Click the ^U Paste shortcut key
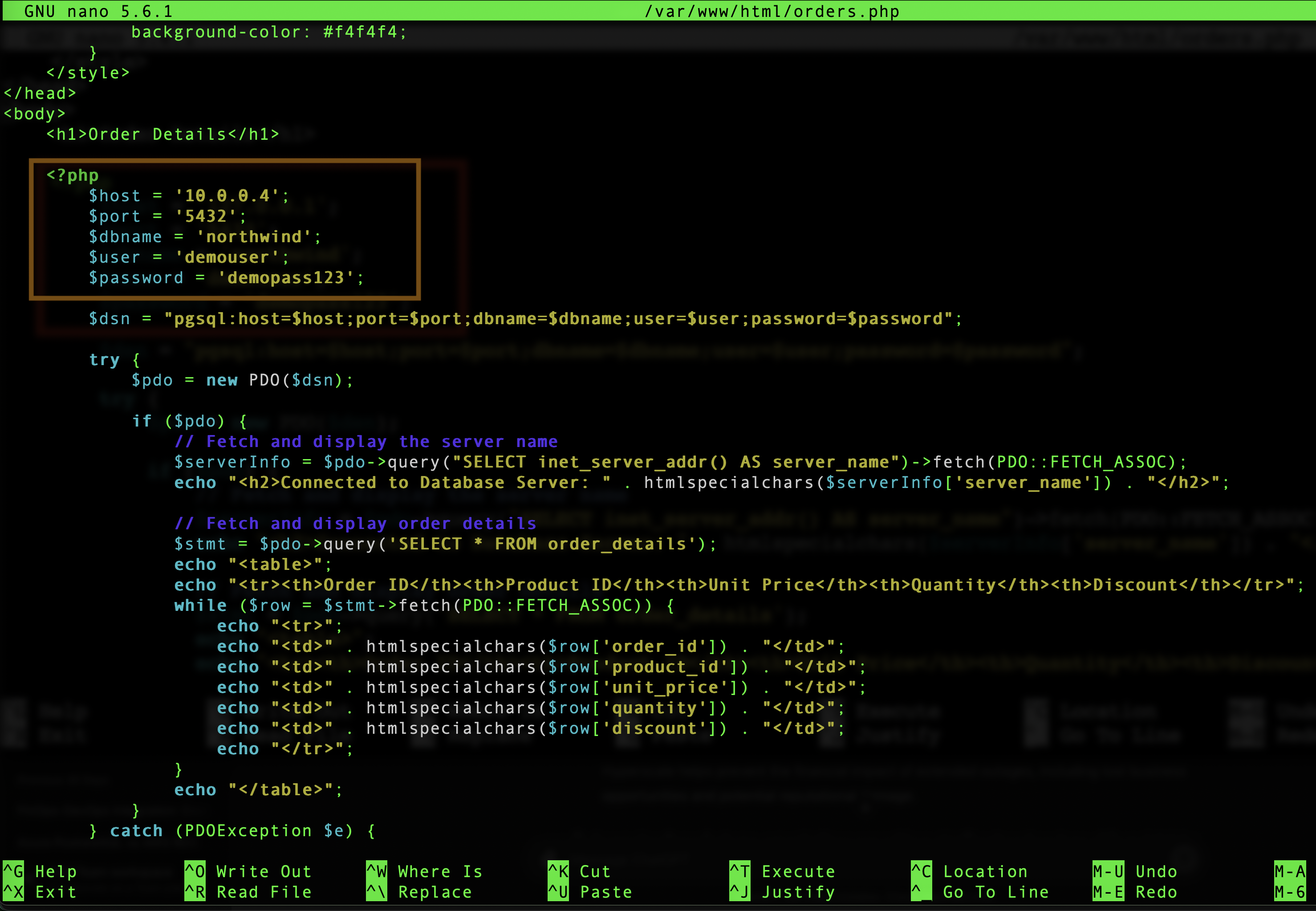The image size is (1316, 911). click(558, 891)
